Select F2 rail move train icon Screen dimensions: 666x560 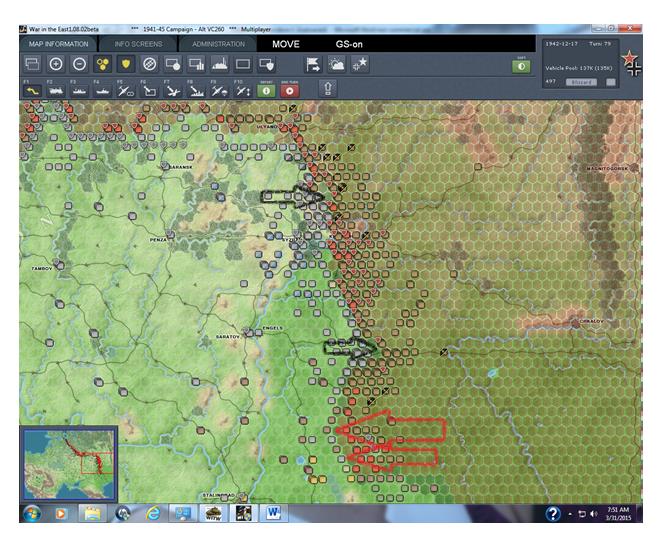56,91
